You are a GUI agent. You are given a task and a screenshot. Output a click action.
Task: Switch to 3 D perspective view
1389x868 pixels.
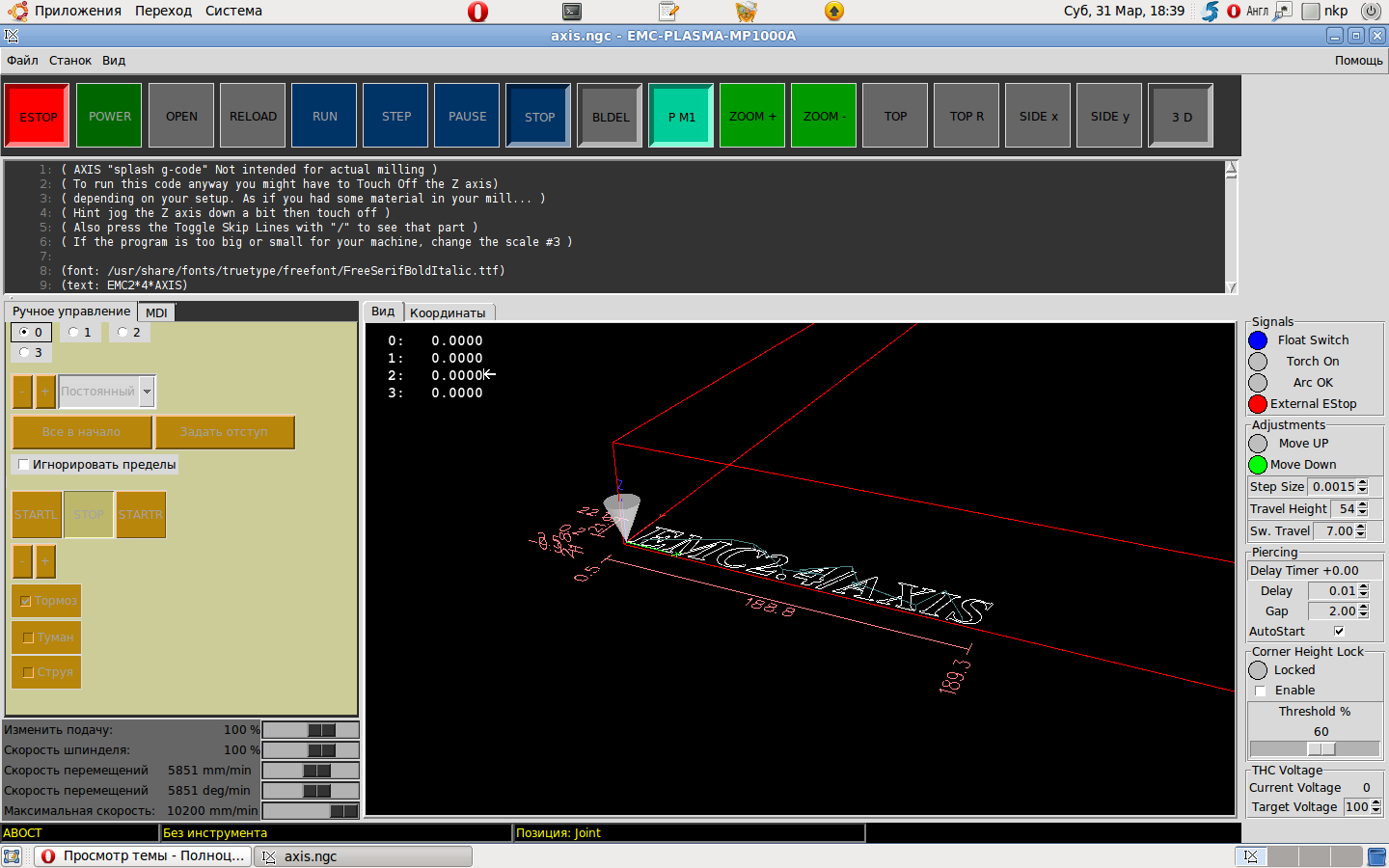[x=1182, y=117]
